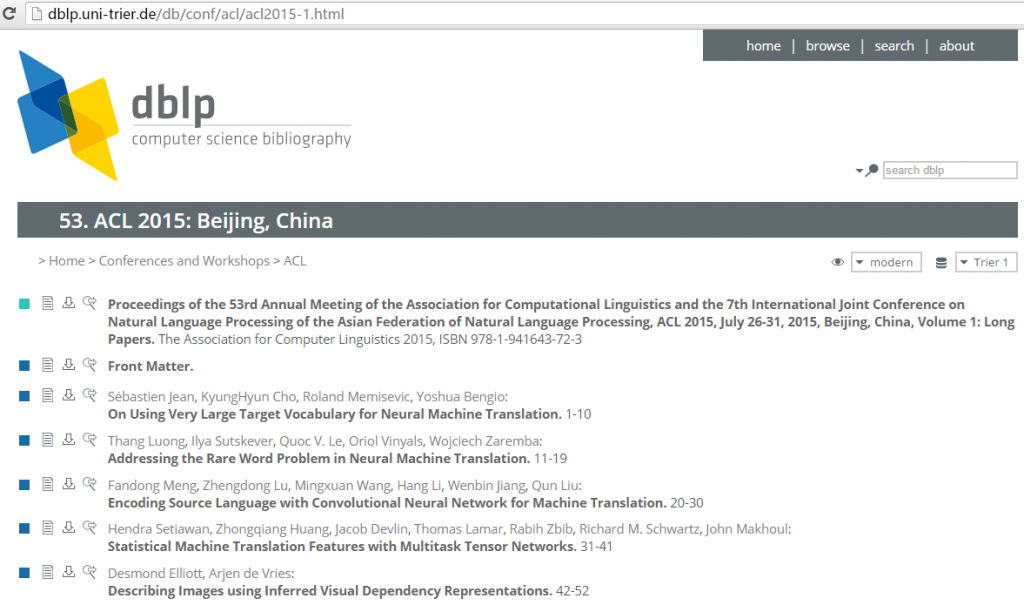Click download icon for Hendra Setiawan paper

68,527
